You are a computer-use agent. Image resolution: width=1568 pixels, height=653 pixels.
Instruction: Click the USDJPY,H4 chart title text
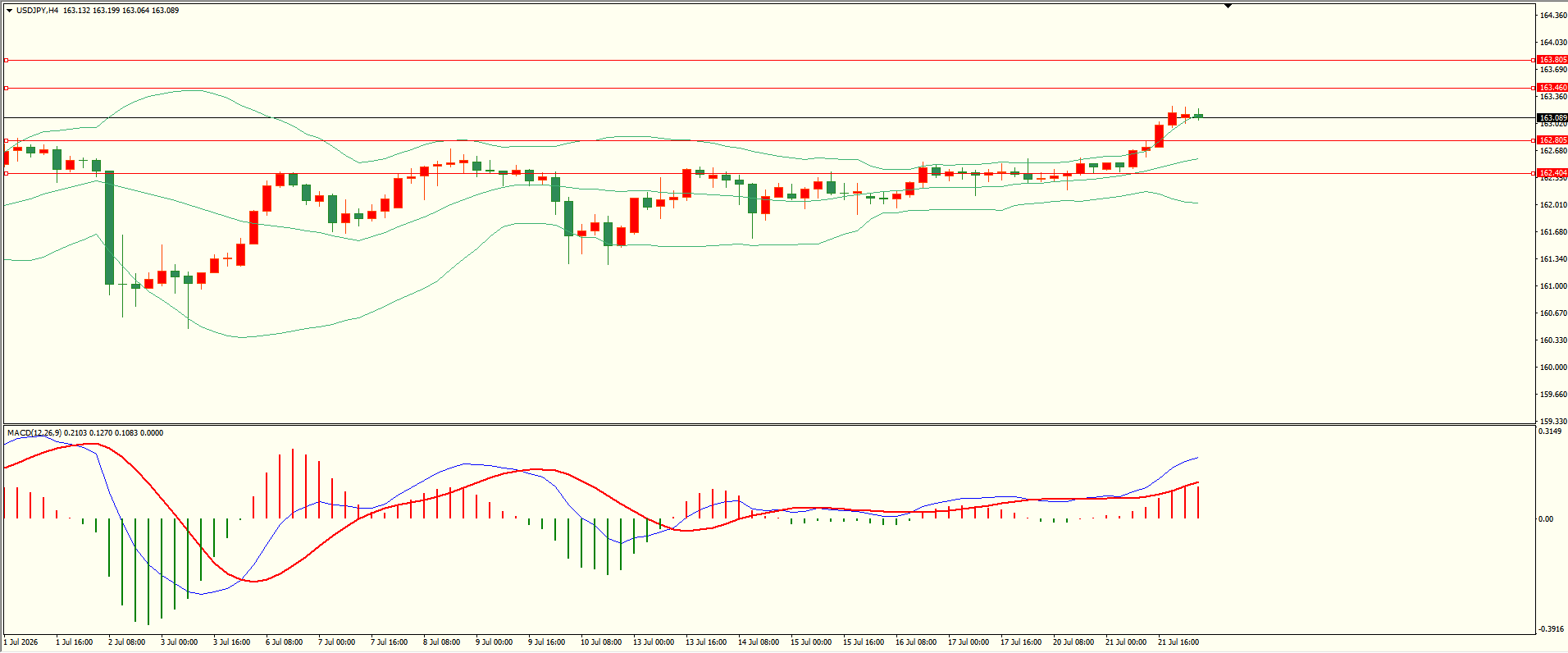click(x=37, y=11)
